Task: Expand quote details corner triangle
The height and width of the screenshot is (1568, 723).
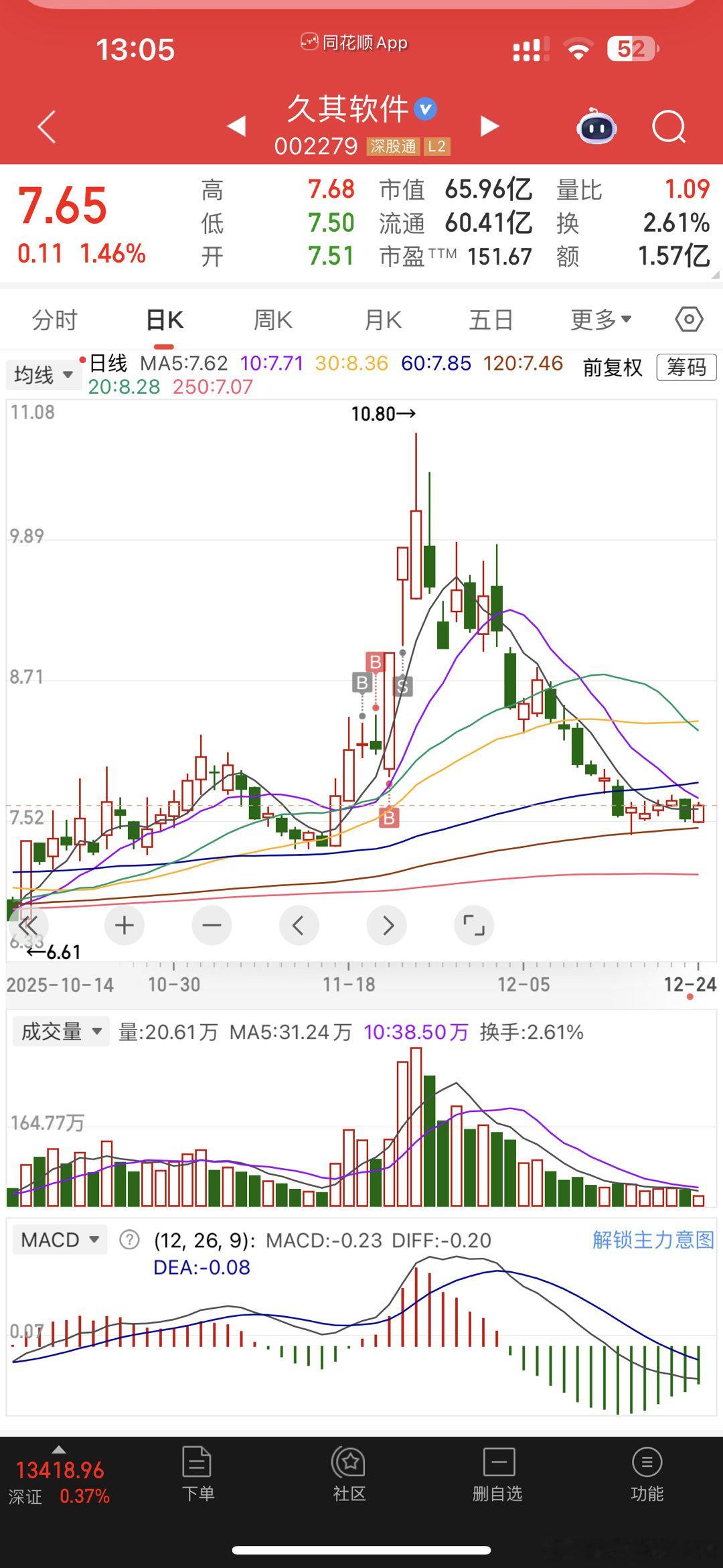Action: coord(716,275)
